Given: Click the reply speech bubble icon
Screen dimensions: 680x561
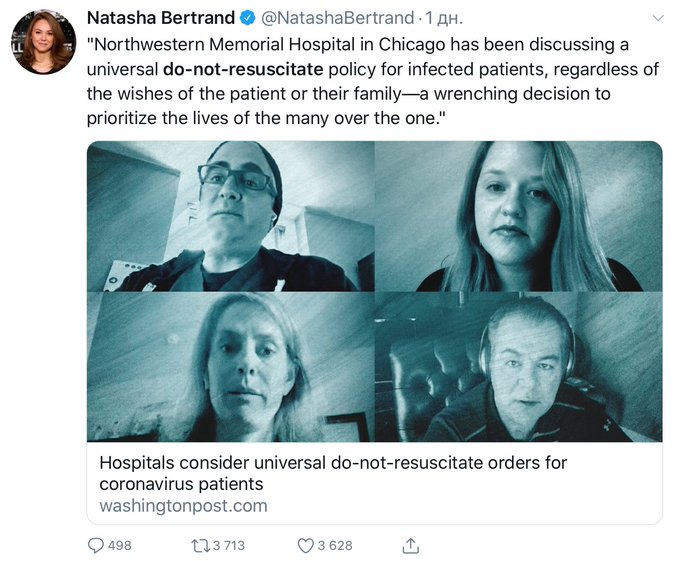Looking at the screenshot, I should 96,545.
